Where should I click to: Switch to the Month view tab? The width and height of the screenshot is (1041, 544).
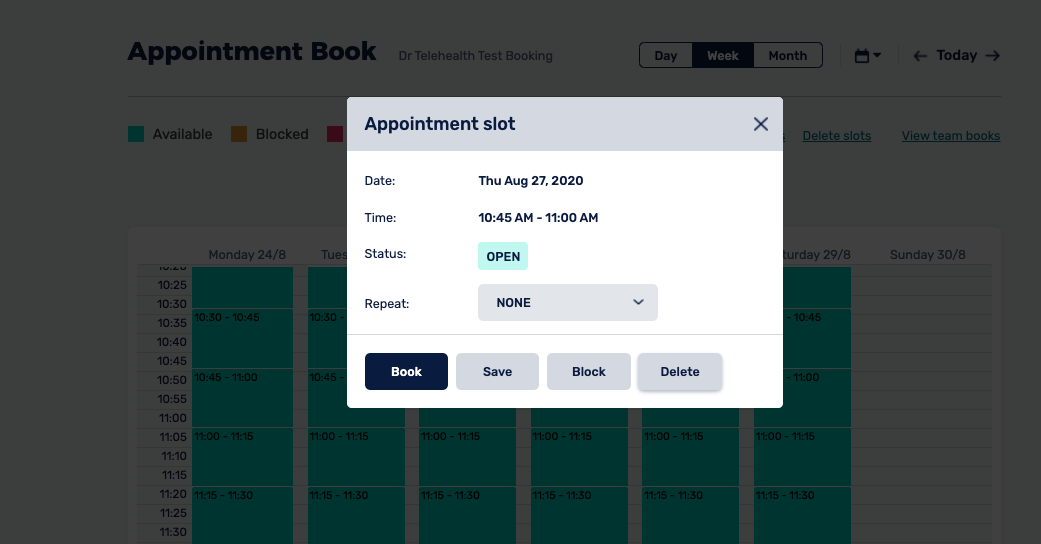[787, 56]
